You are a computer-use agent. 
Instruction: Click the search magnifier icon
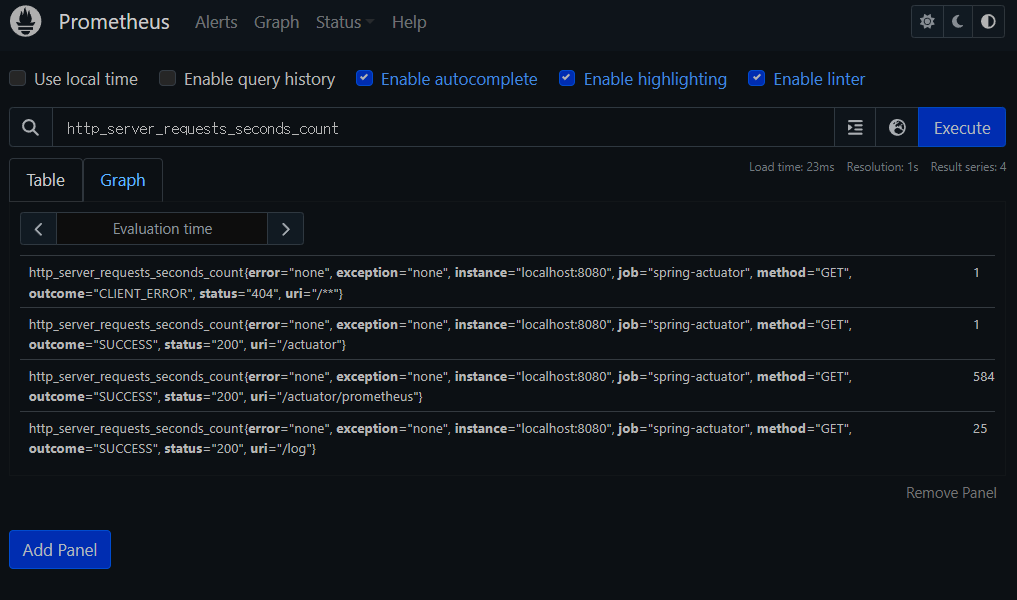(x=30, y=128)
